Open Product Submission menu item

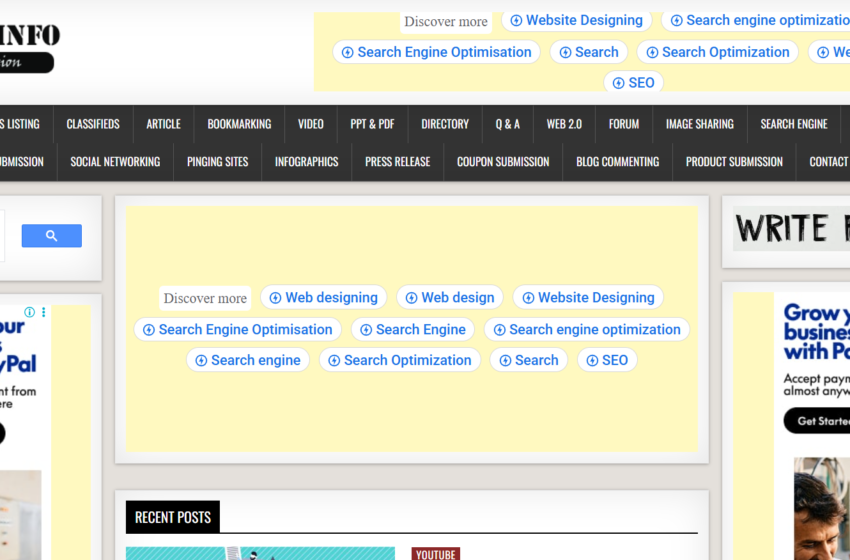click(734, 162)
